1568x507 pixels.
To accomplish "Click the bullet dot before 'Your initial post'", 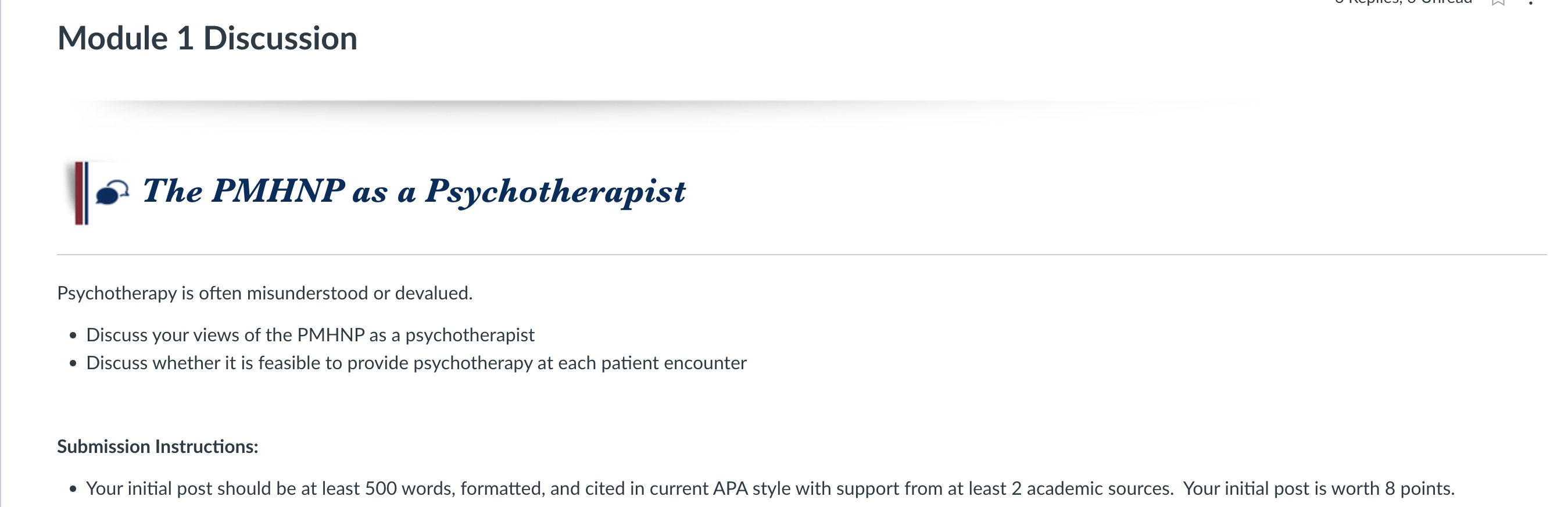I will (x=73, y=489).
